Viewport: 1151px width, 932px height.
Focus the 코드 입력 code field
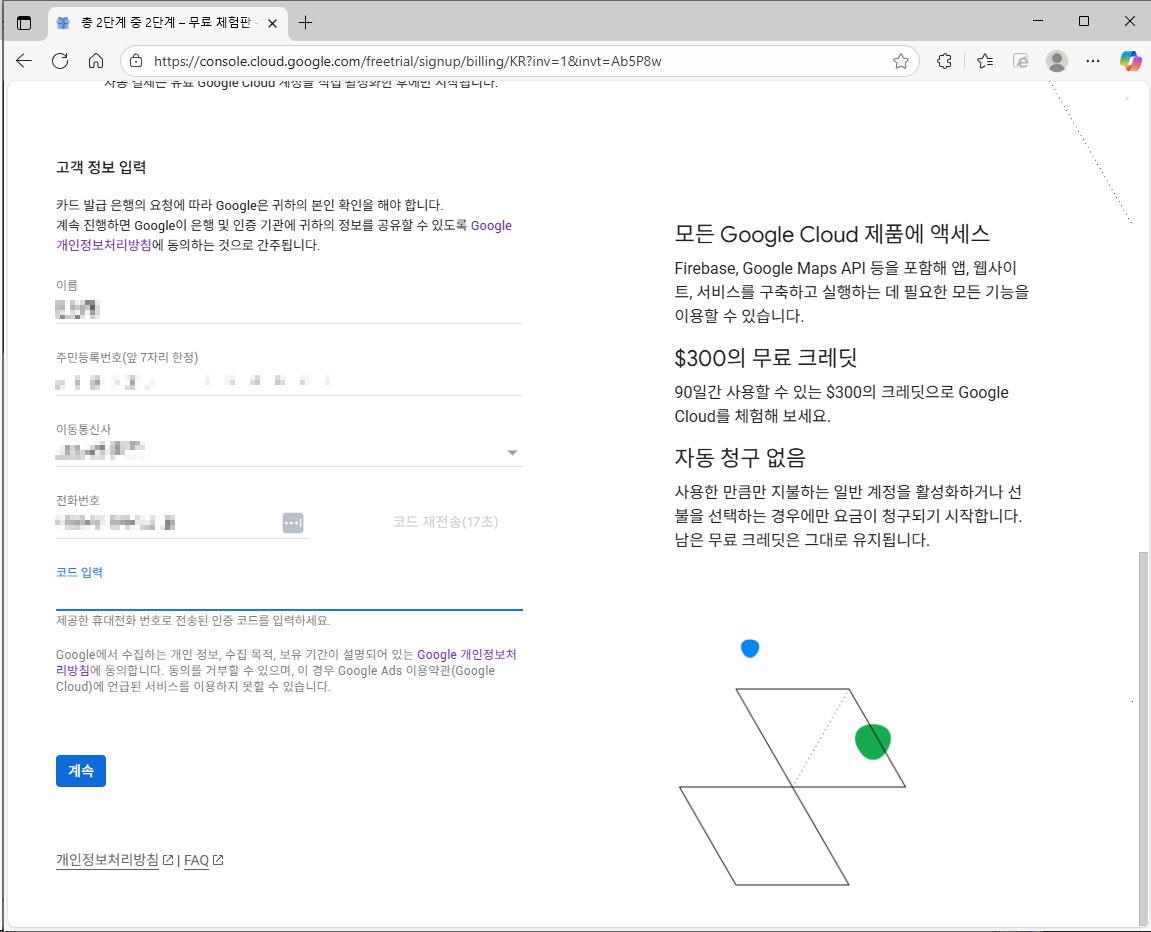pos(289,595)
